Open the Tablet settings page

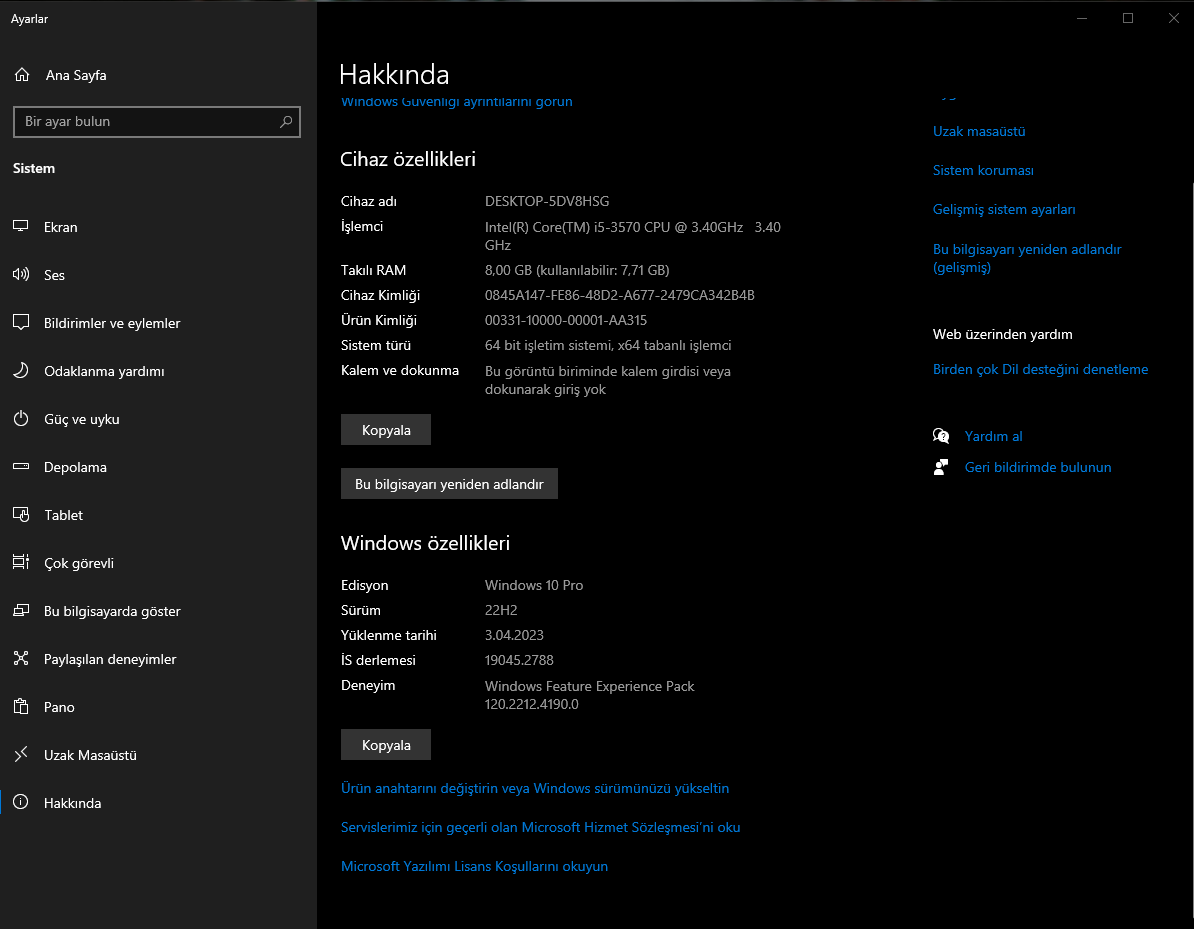[x=63, y=515]
